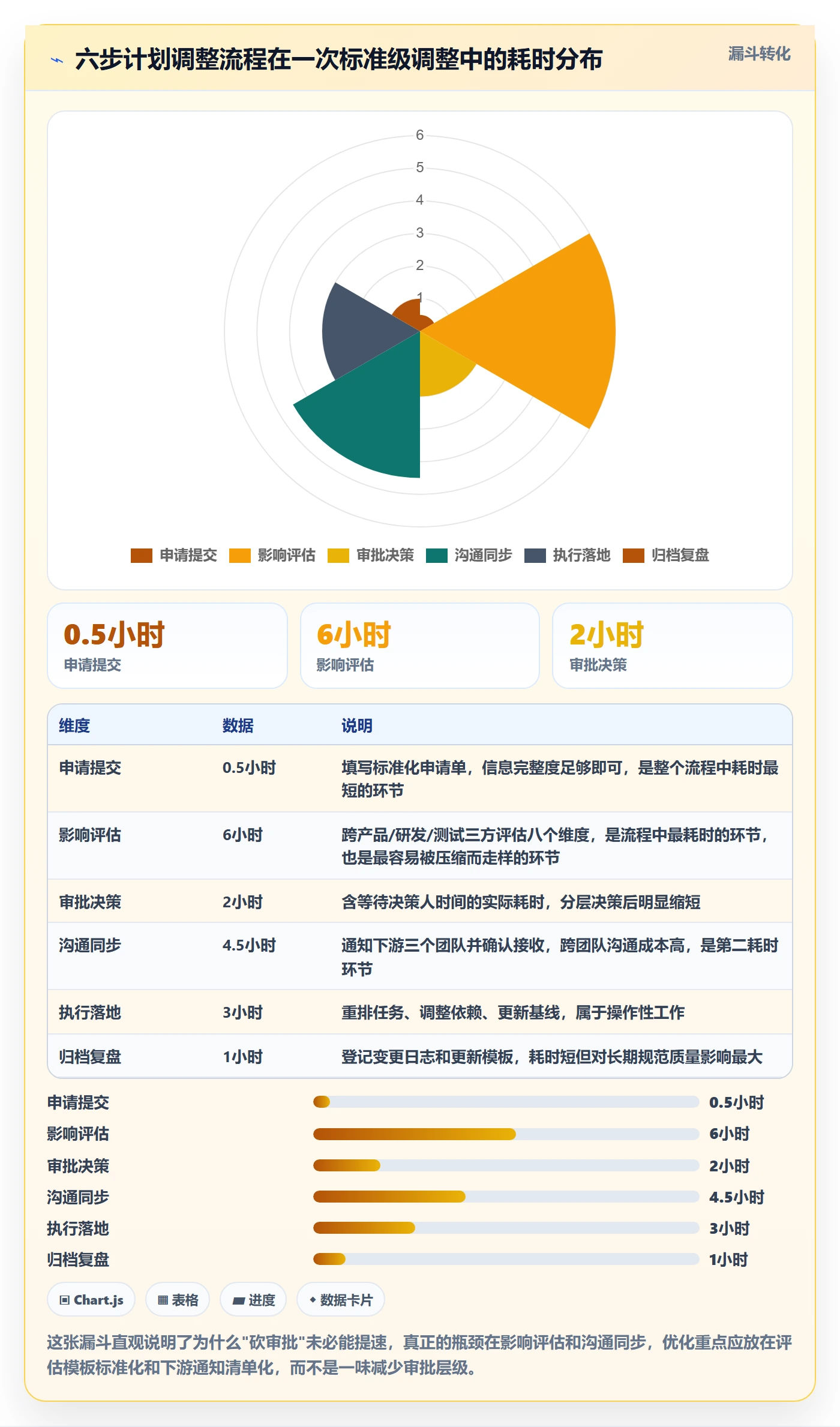Click the yellow 审批决策 chart segment
The width and height of the screenshot is (840, 1427).
(x=441, y=366)
